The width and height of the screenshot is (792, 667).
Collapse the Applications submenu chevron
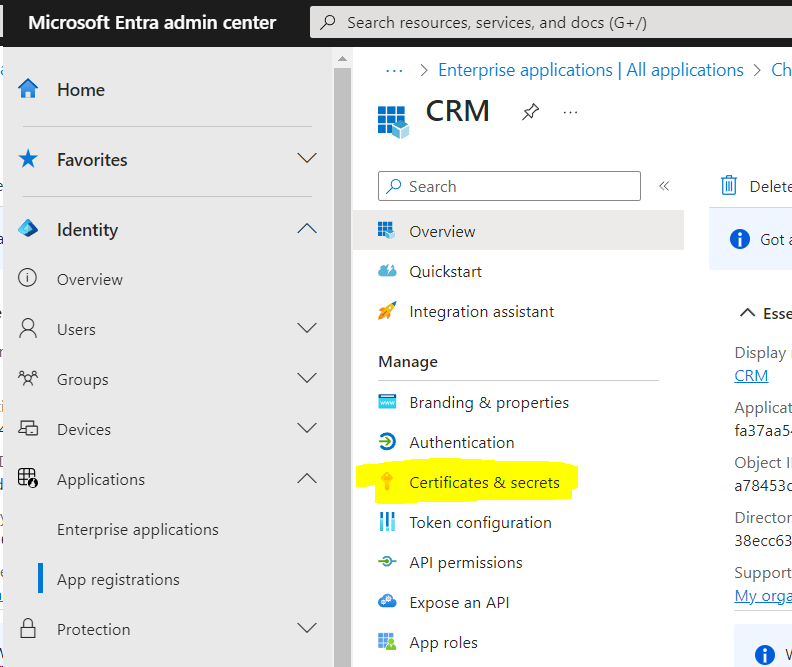[307, 478]
